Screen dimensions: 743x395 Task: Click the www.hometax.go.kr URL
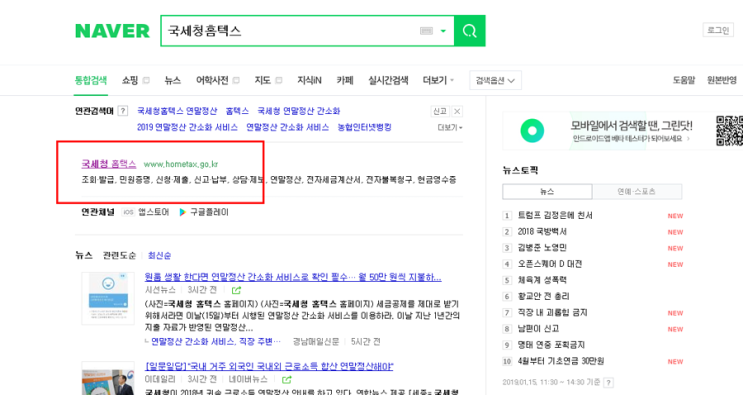click(181, 164)
